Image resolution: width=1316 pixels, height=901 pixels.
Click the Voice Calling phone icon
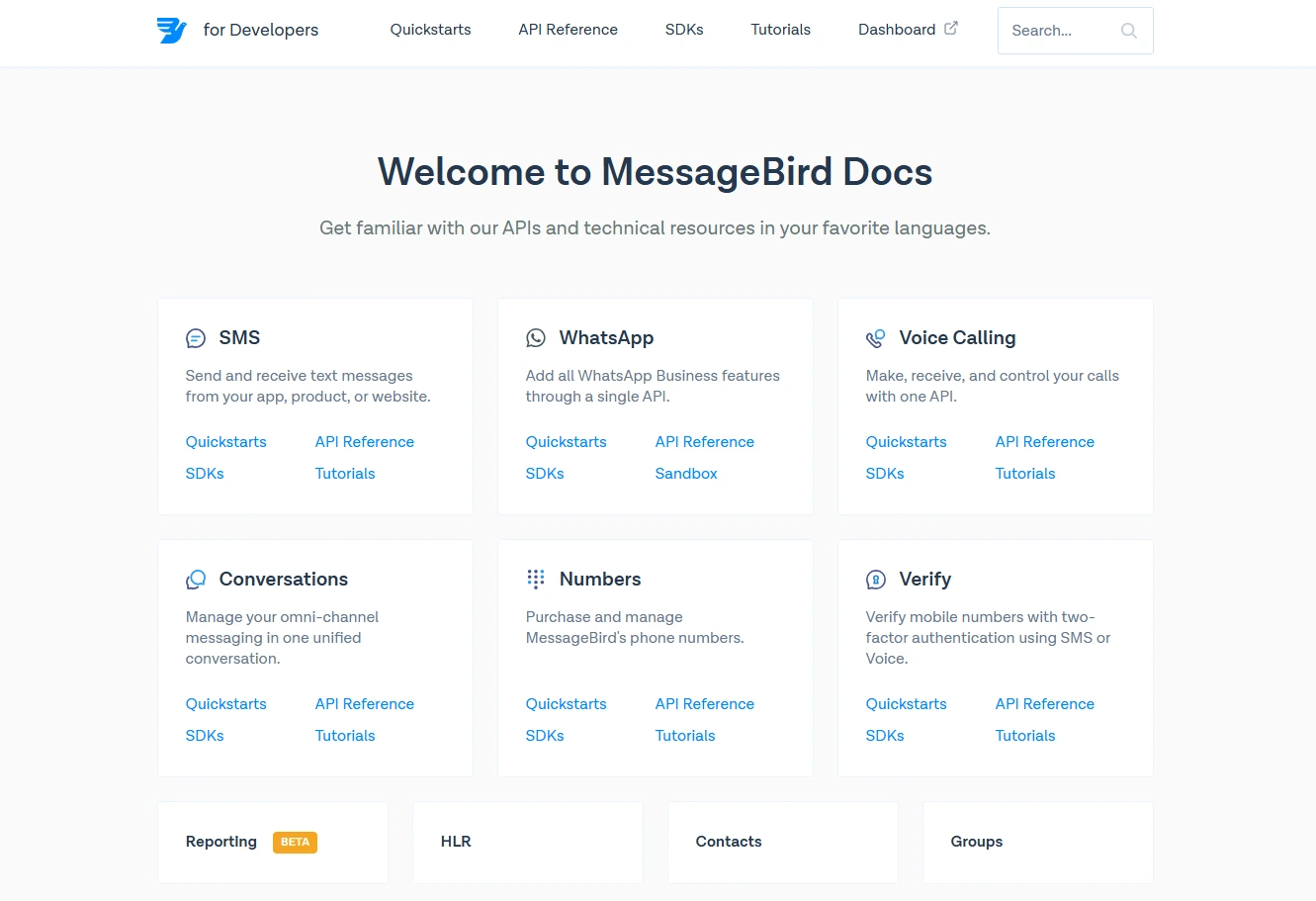(876, 338)
